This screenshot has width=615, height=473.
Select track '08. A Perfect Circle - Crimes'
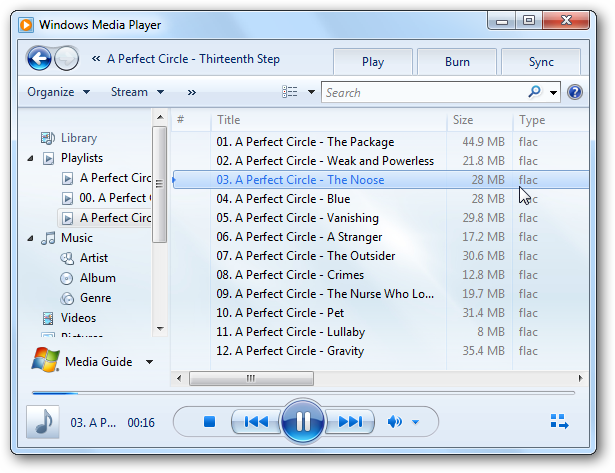[x=380, y=275]
